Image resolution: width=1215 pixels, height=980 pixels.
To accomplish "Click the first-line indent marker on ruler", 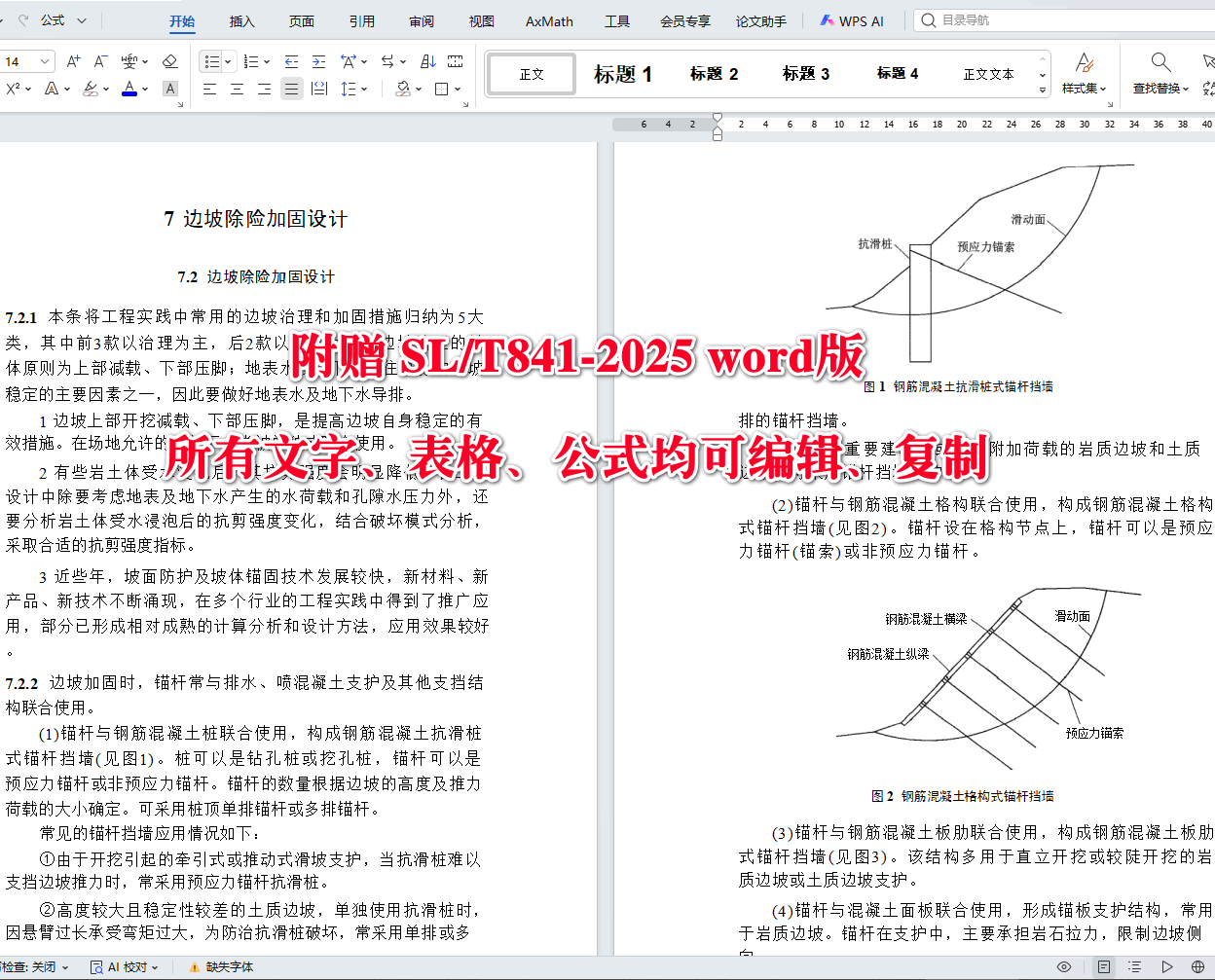I will (x=718, y=116).
